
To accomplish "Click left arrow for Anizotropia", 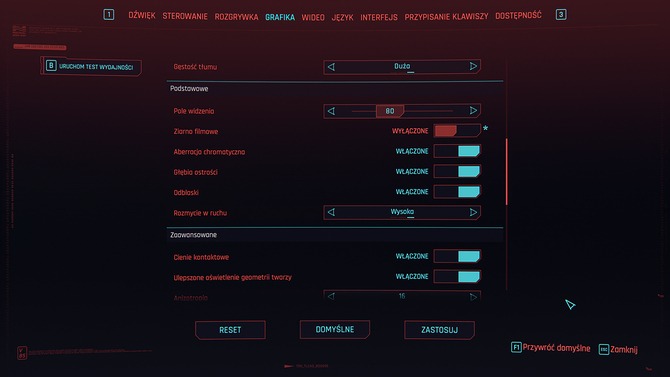I will [331, 296].
